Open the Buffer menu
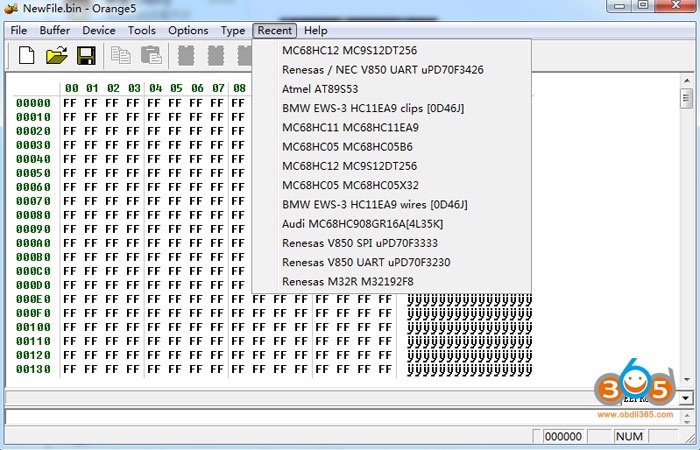The image size is (700, 450). coord(54,30)
